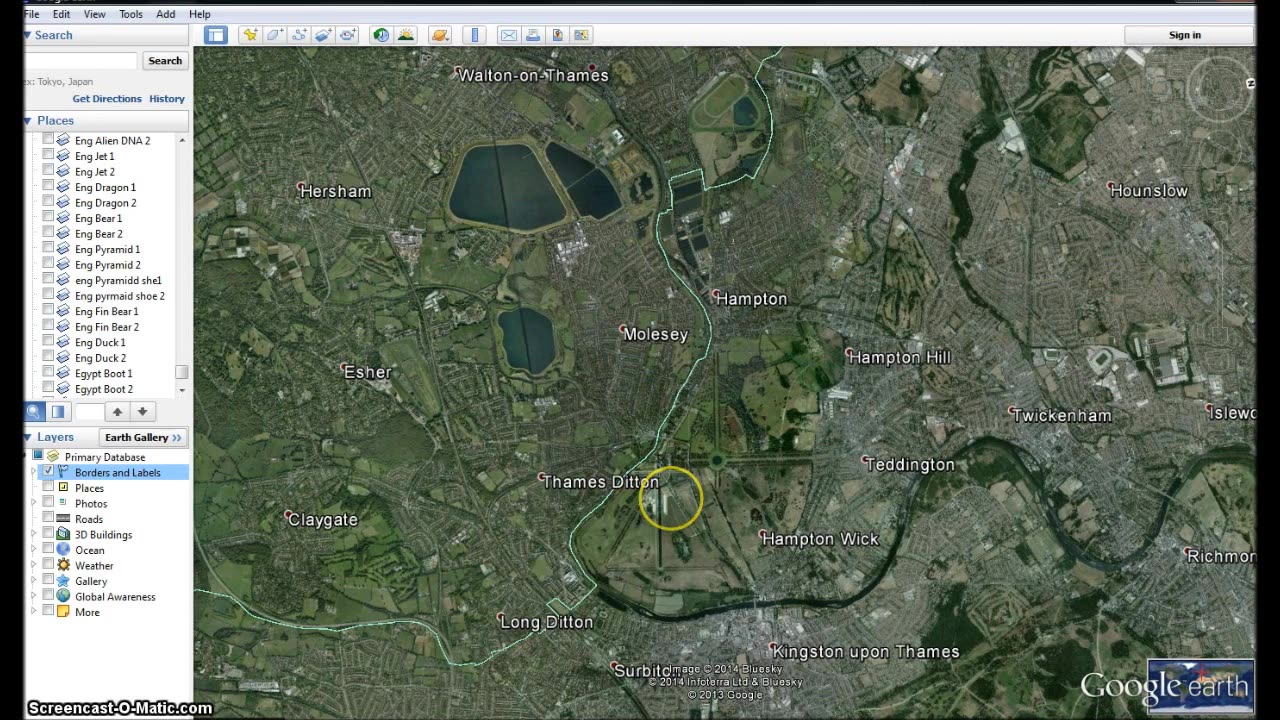
Task: Show historical imagery with the clock icon
Action: tap(381, 35)
